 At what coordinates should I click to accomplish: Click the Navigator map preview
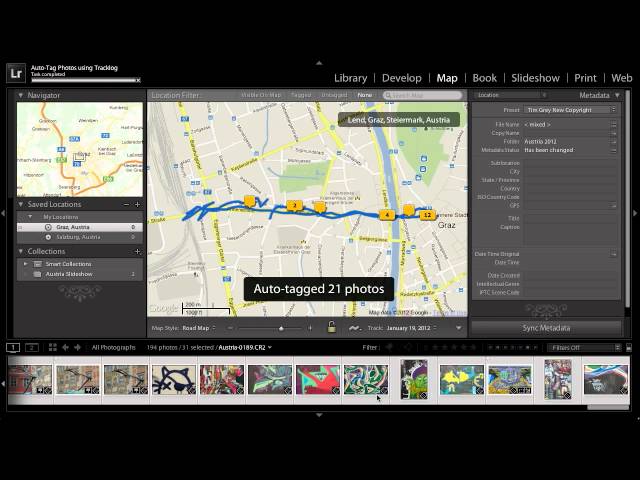pyautogui.click(x=80, y=149)
